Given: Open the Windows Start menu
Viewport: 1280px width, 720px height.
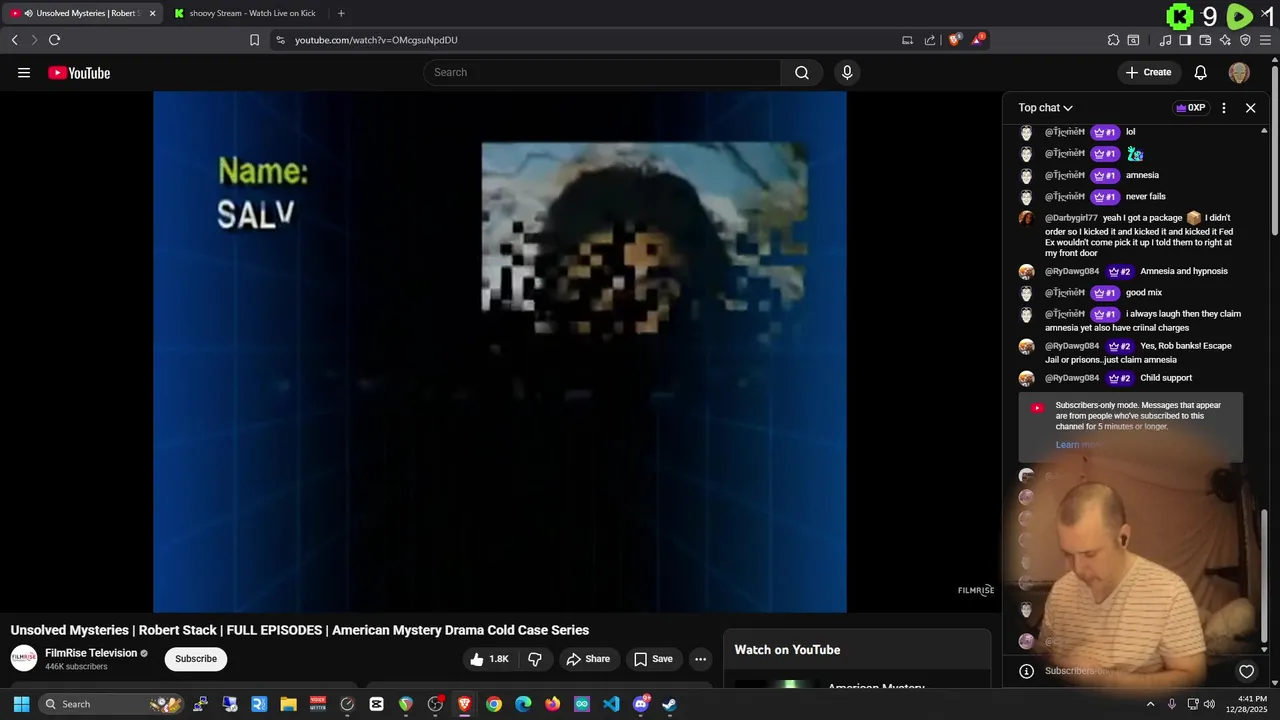Looking at the screenshot, I should pyautogui.click(x=21, y=704).
